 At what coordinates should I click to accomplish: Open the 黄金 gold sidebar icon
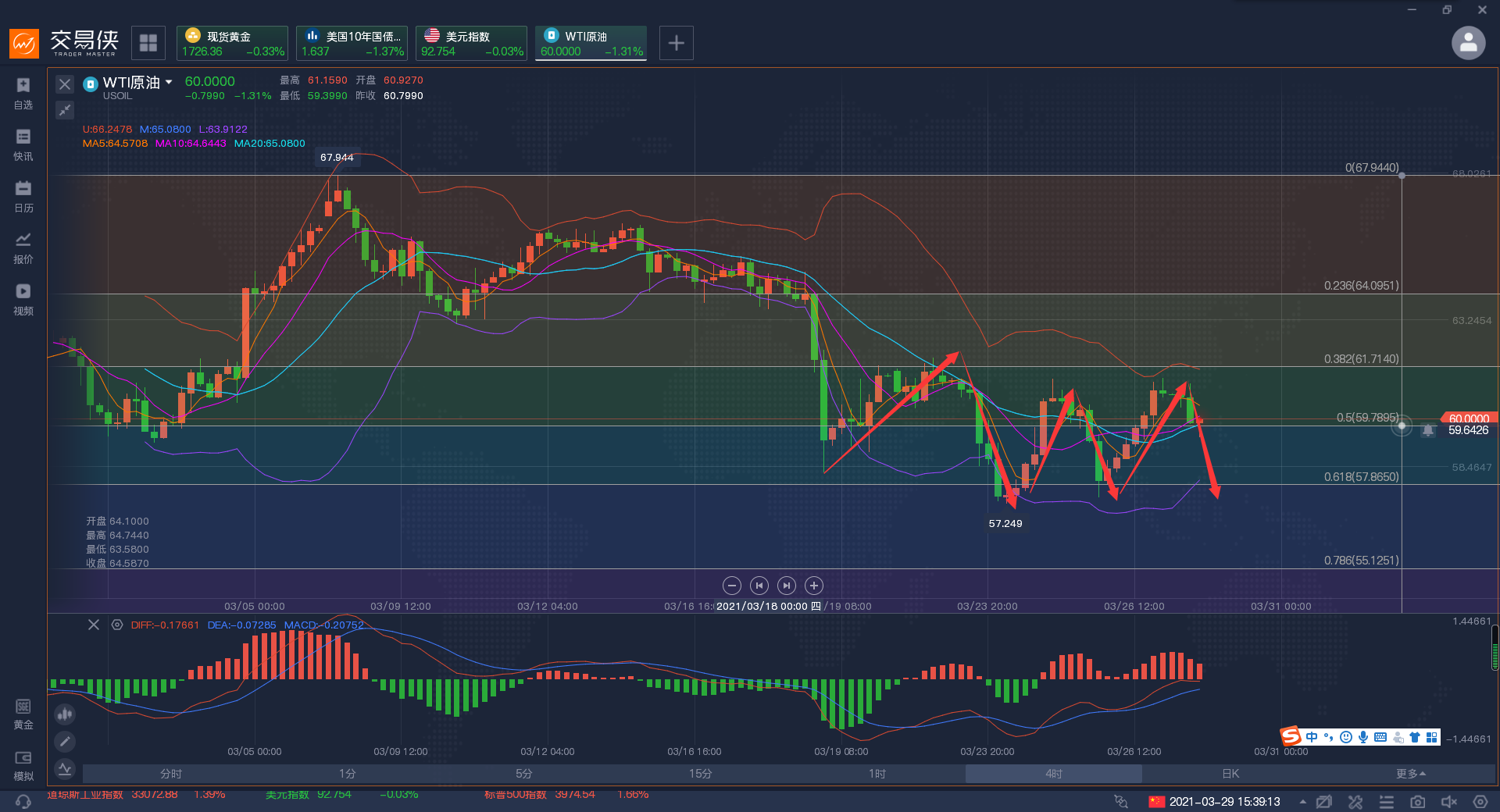23,714
